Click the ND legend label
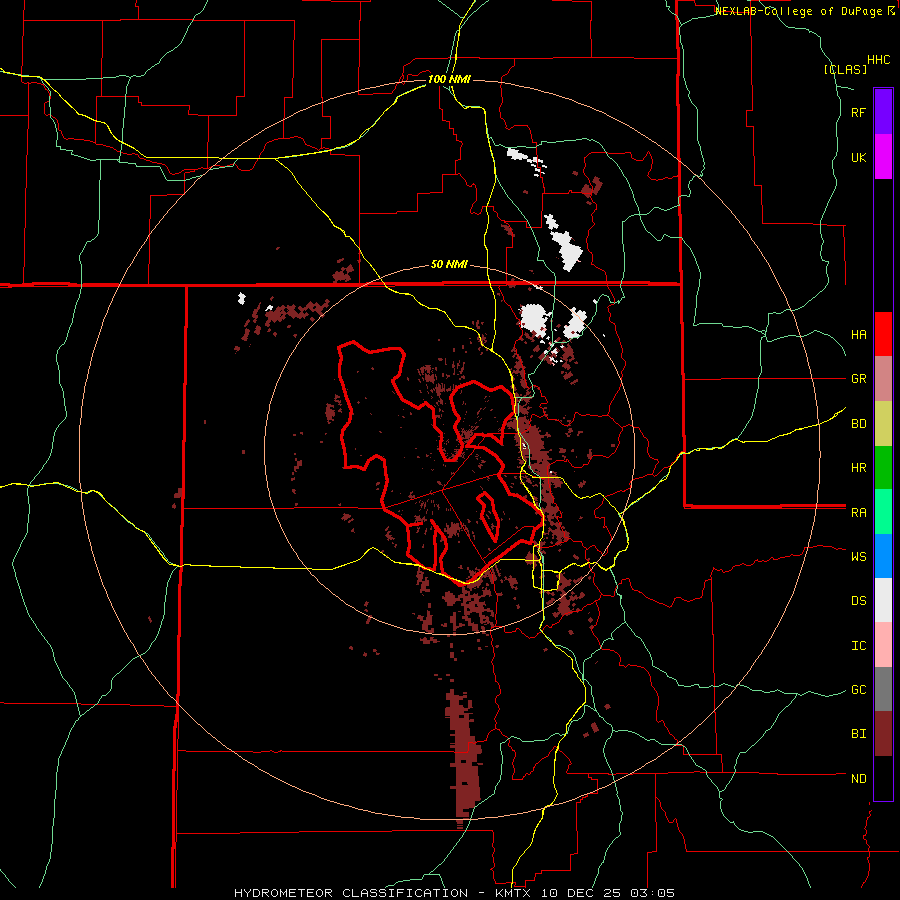The height and width of the screenshot is (900, 900). point(858,779)
